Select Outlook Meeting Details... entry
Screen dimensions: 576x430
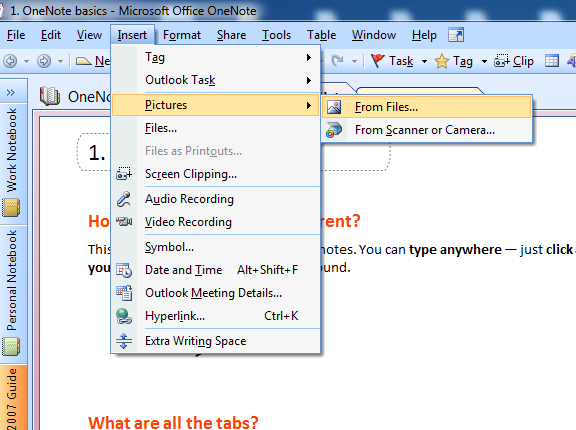pos(215,293)
